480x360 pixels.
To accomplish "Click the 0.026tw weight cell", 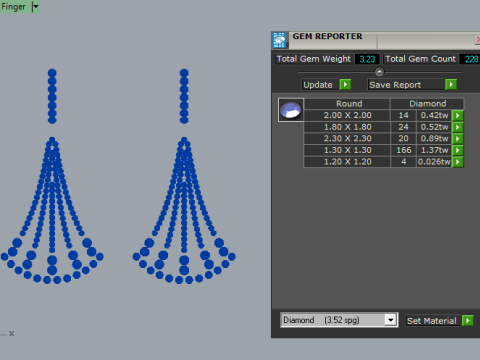I will (434, 162).
